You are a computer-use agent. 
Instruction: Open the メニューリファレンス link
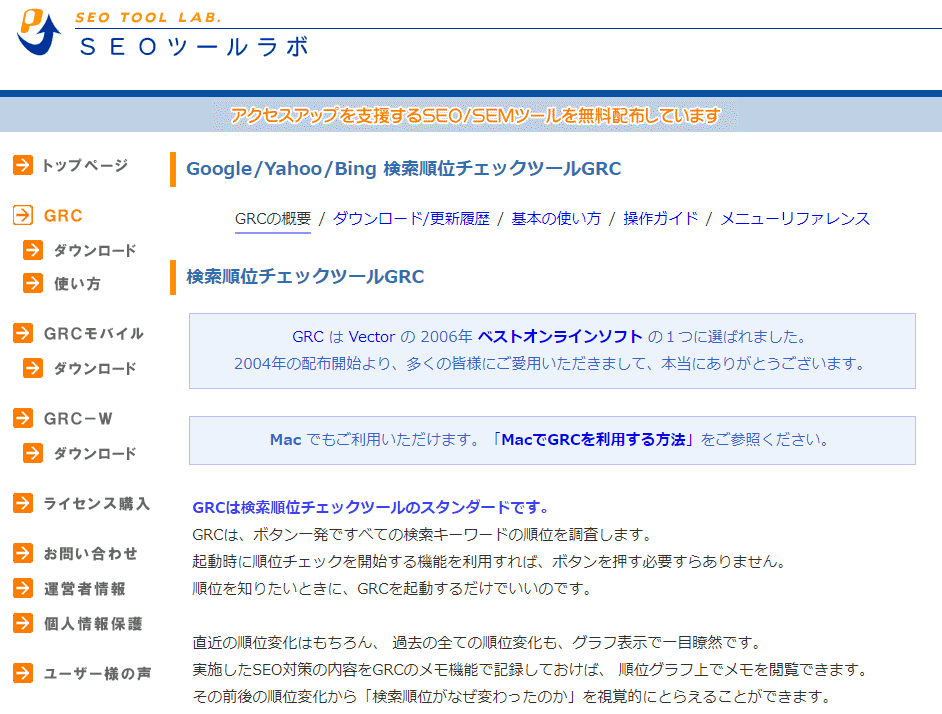pyautogui.click(x=795, y=219)
